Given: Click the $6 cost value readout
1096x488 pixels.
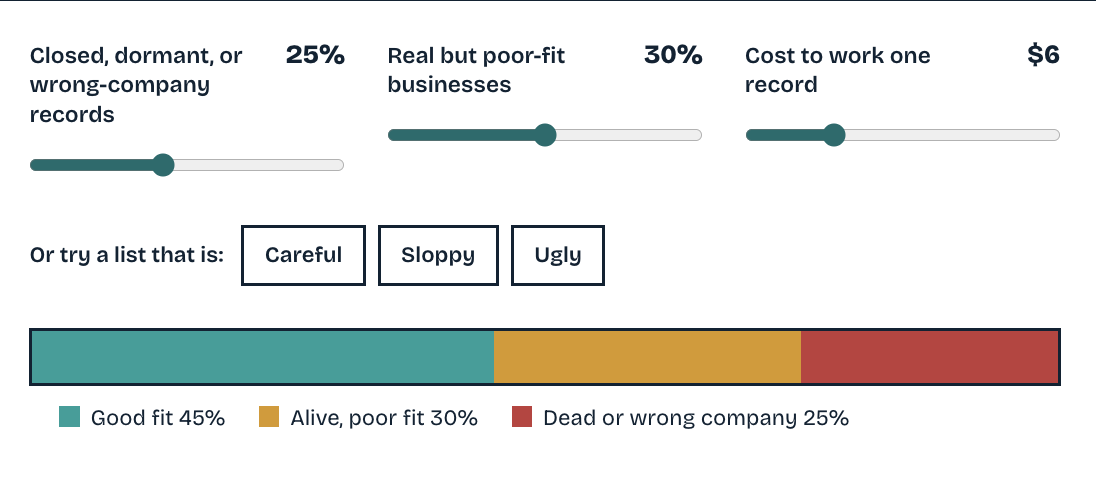Looking at the screenshot, I should click(x=1044, y=55).
